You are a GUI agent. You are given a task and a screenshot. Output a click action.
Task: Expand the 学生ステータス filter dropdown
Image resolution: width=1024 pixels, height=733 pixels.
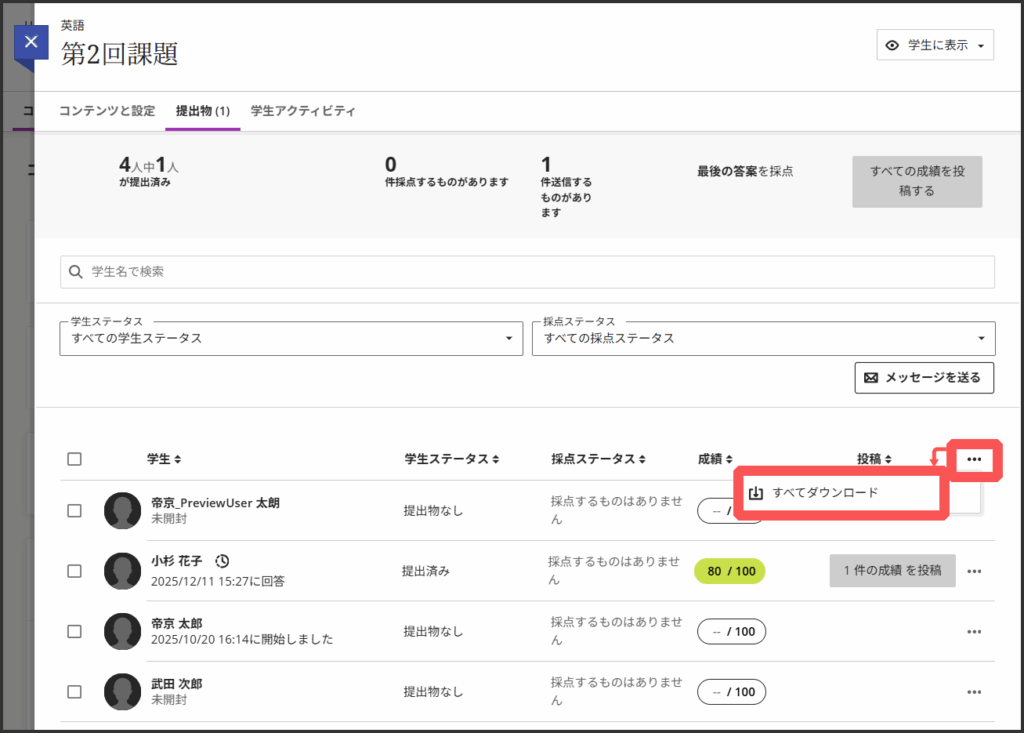pyautogui.click(x=291, y=338)
